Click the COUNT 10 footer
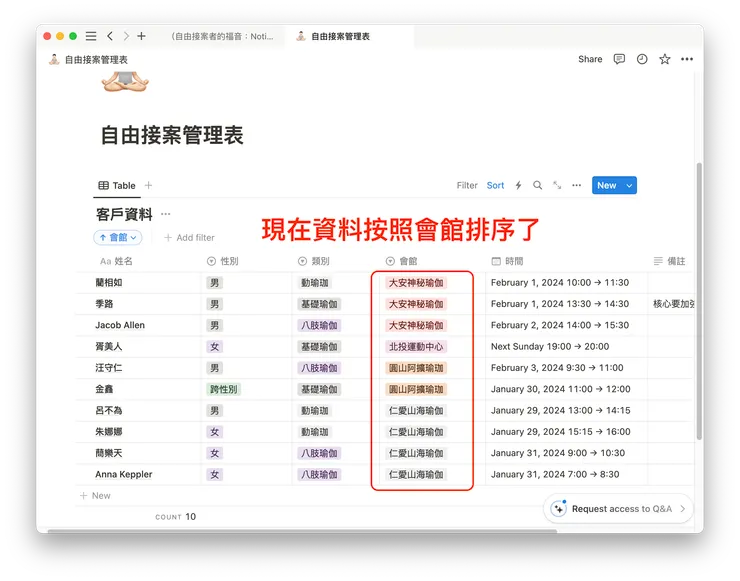This screenshot has width=740, height=581. (176, 517)
